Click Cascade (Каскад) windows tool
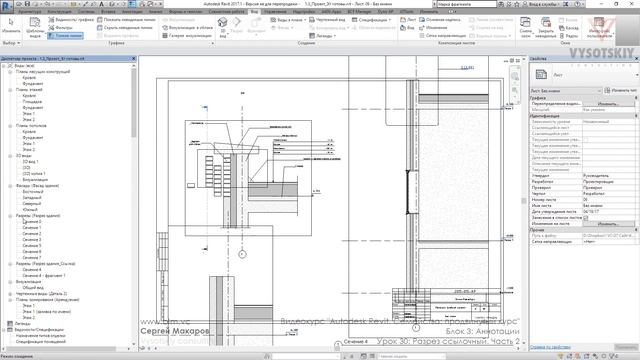The height and width of the screenshot is (360, 640). 569,28
